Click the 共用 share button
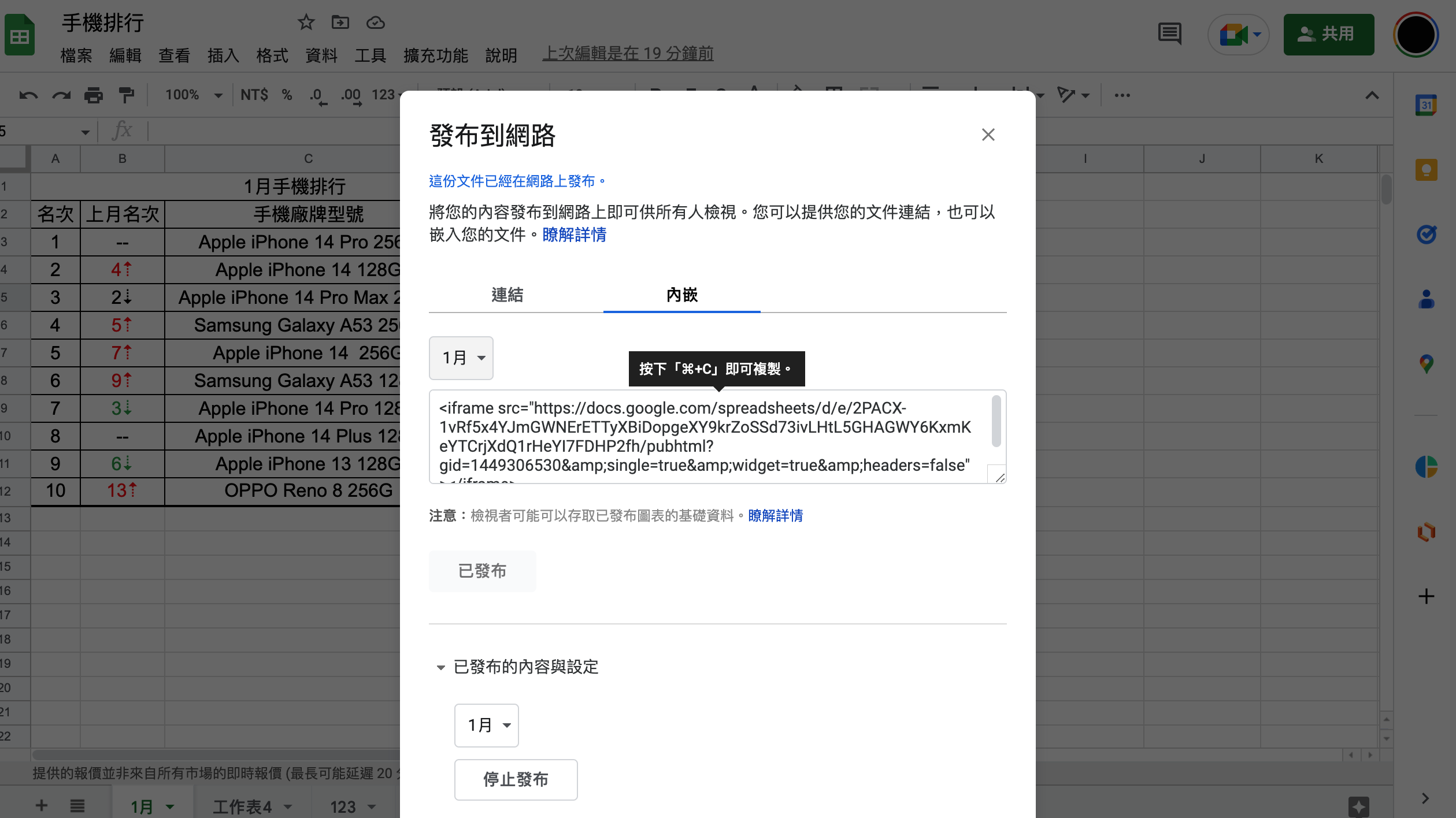Viewport: 1456px width, 818px height. point(1328,34)
